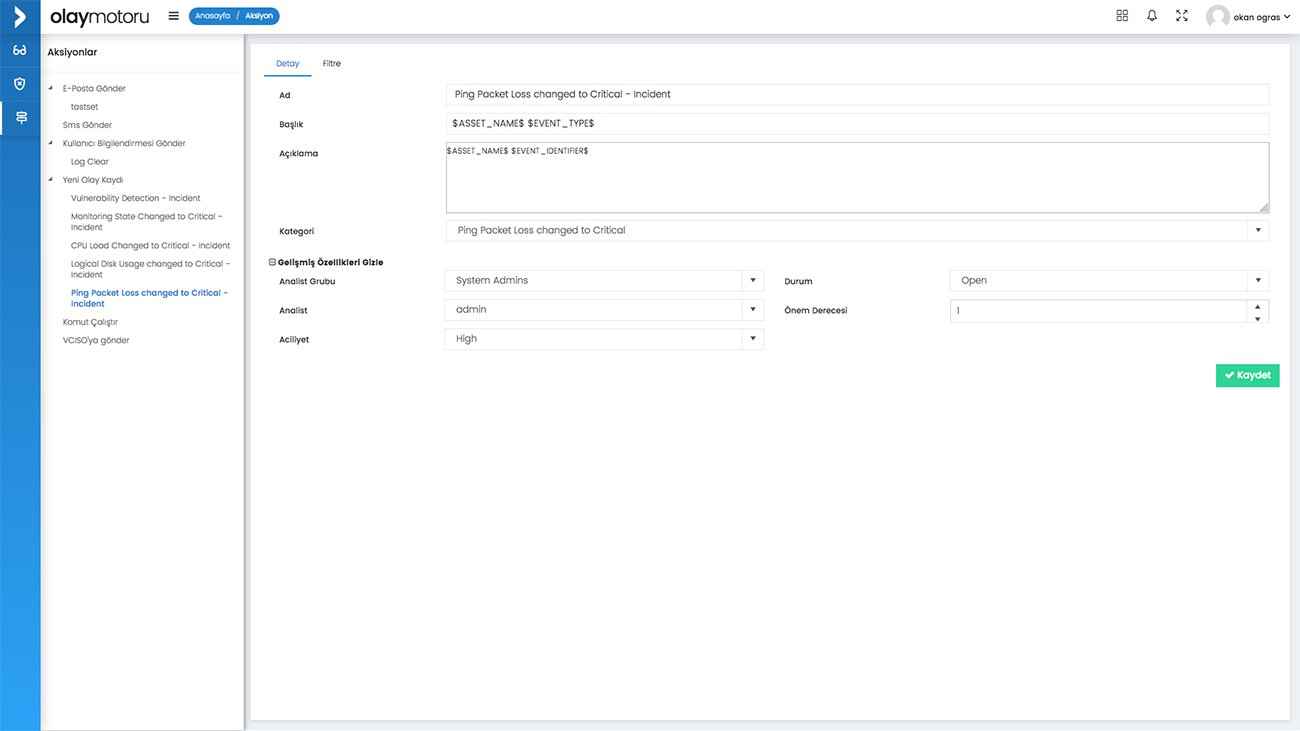Switch to the Detay tab
The height and width of the screenshot is (731, 1300).
[x=288, y=64]
